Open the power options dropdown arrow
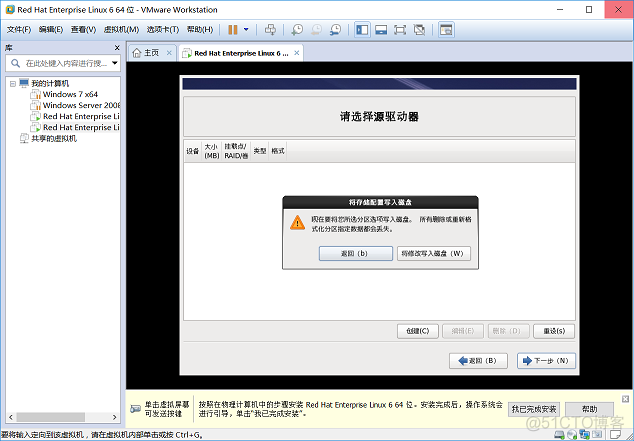 246,30
